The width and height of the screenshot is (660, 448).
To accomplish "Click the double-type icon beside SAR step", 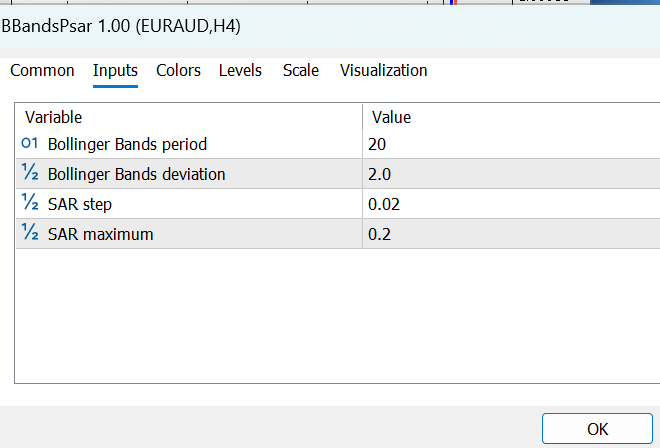I will coord(29,203).
